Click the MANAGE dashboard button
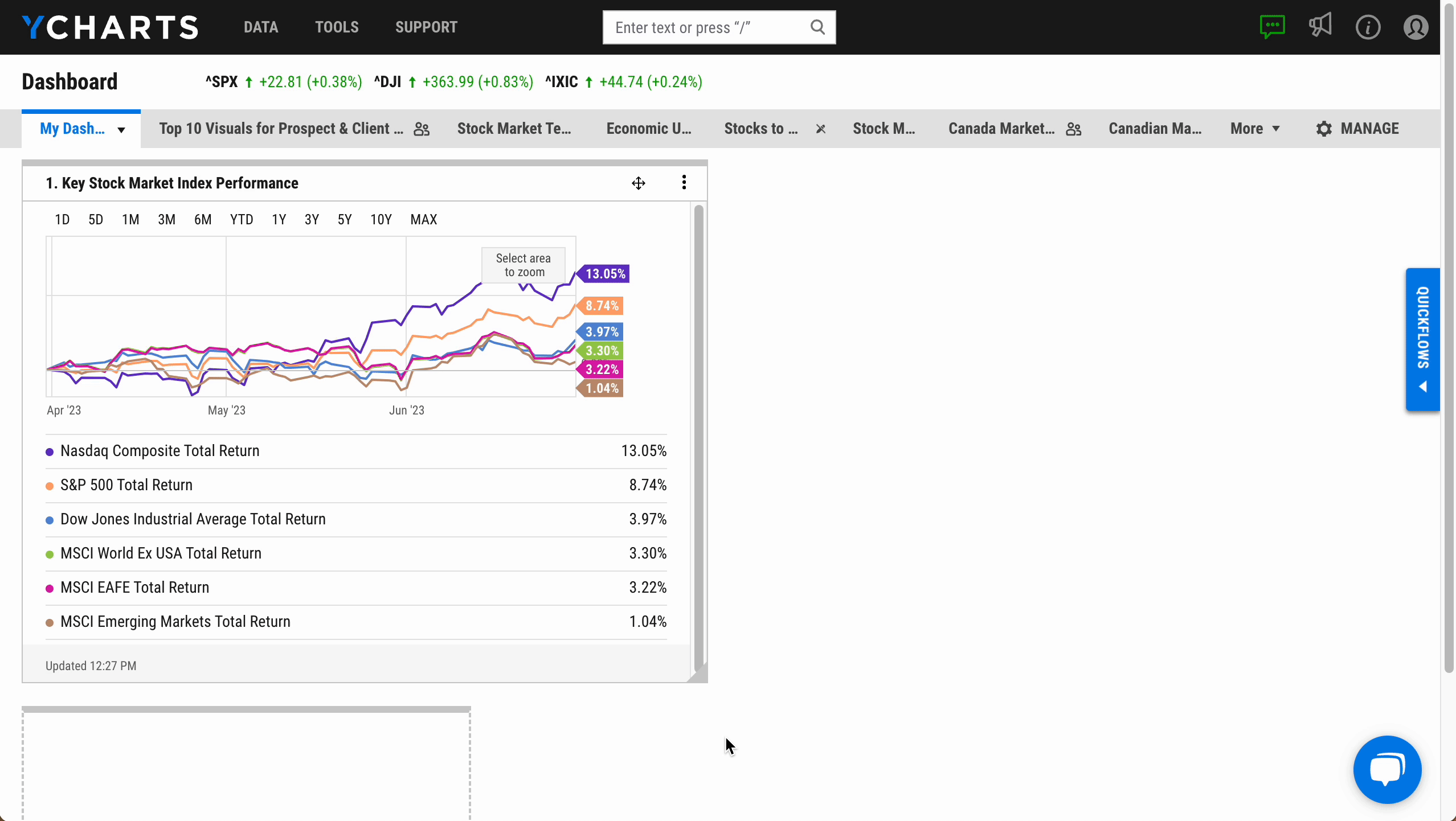The image size is (1456, 821). (1356, 128)
